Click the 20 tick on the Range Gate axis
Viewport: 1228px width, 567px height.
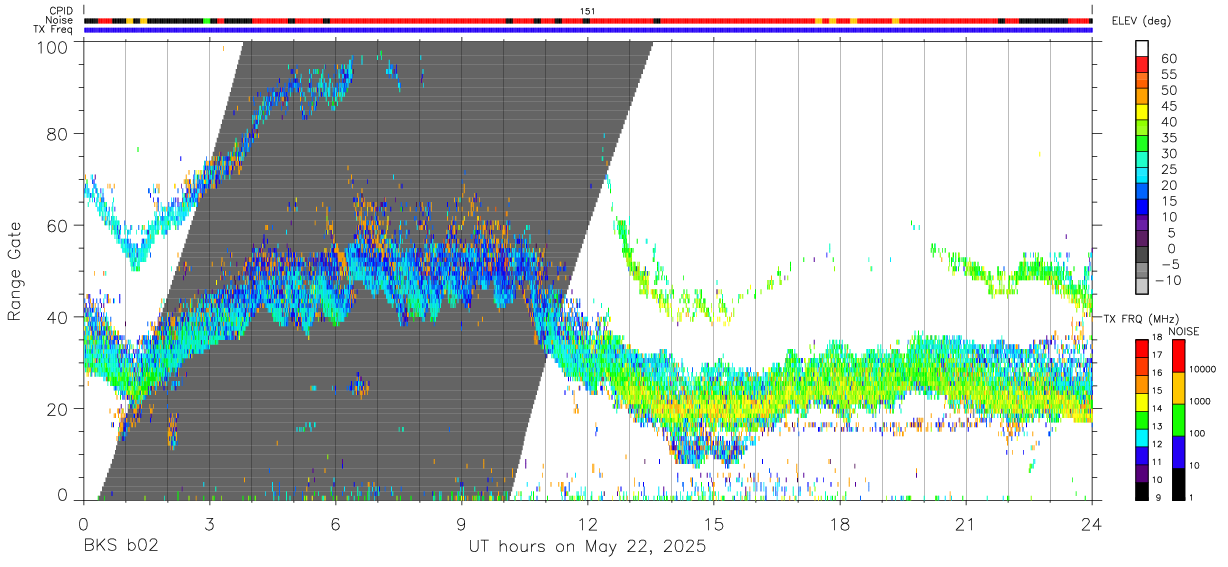click(x=59, y=409)
